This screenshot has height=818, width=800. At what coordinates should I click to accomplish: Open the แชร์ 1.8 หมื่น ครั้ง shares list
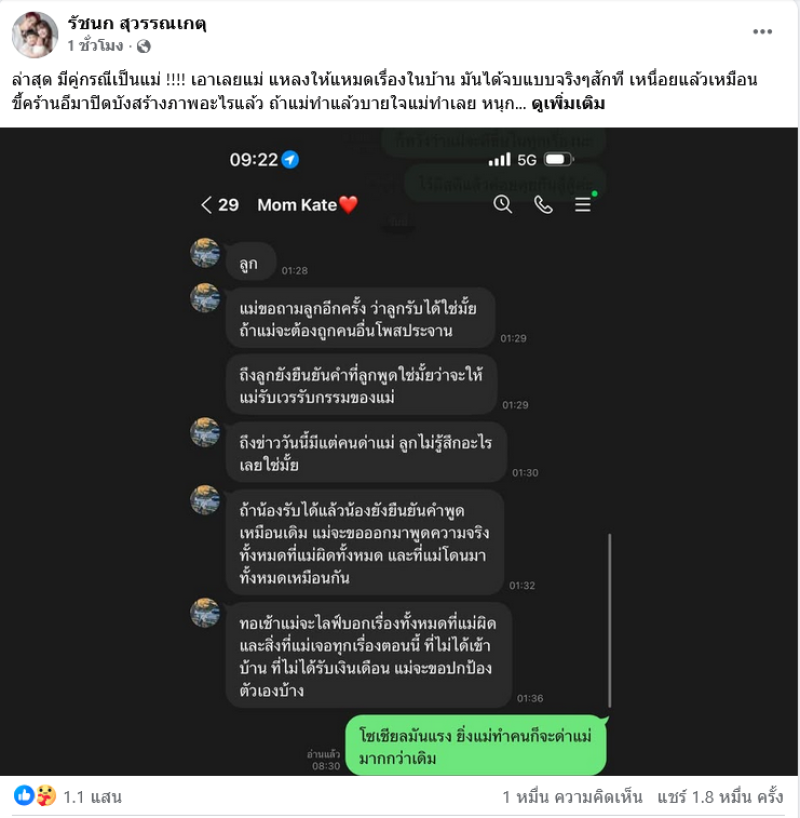pyautogui.click(x=720, y=797)
